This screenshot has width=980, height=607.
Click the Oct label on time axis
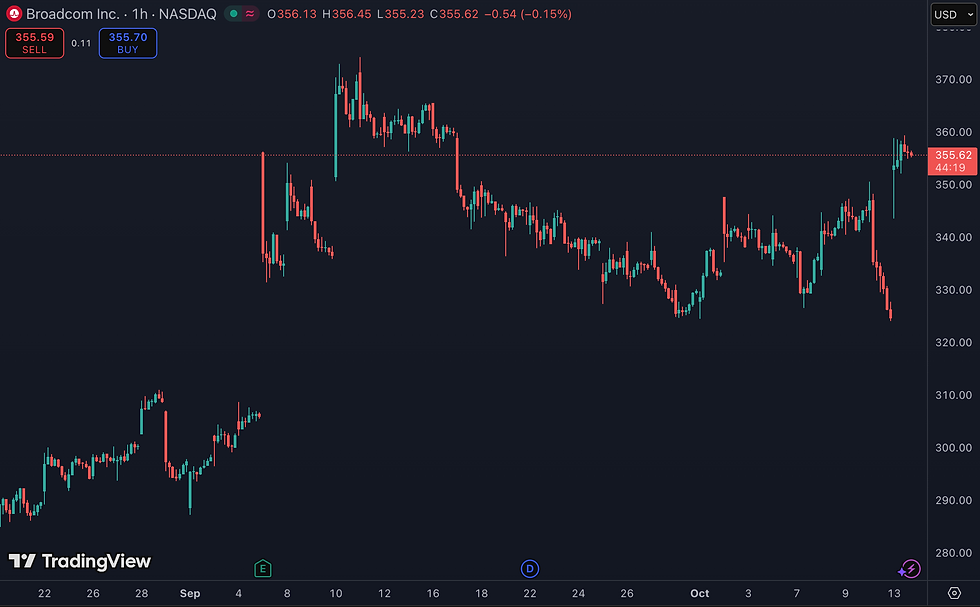pos(699,593)
